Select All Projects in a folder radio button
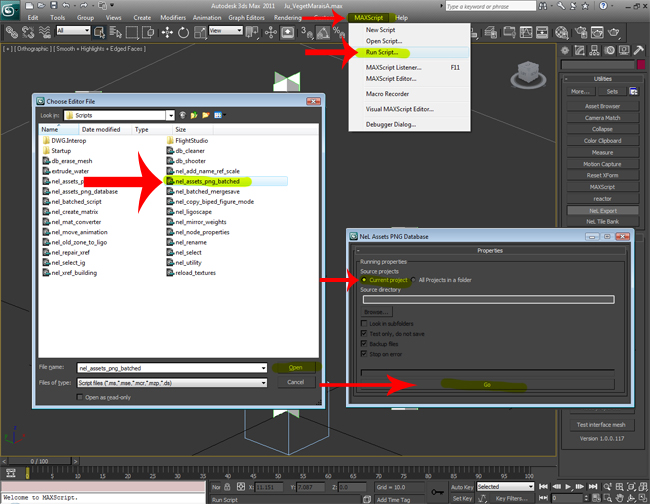The height and width of the screenshot is (504, 650). pos(413,280)
